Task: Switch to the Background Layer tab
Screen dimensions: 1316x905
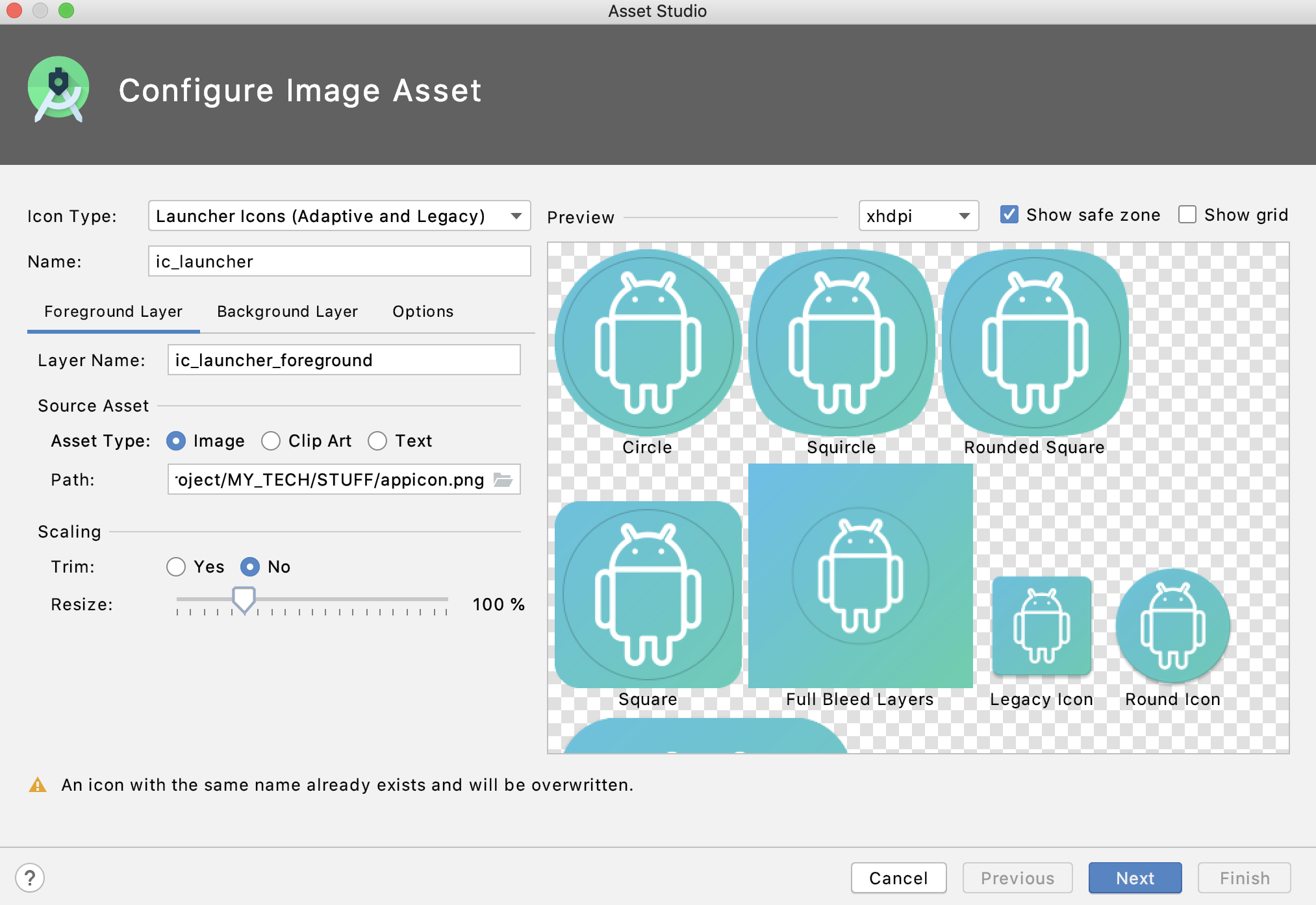Action: coord(287,312)
